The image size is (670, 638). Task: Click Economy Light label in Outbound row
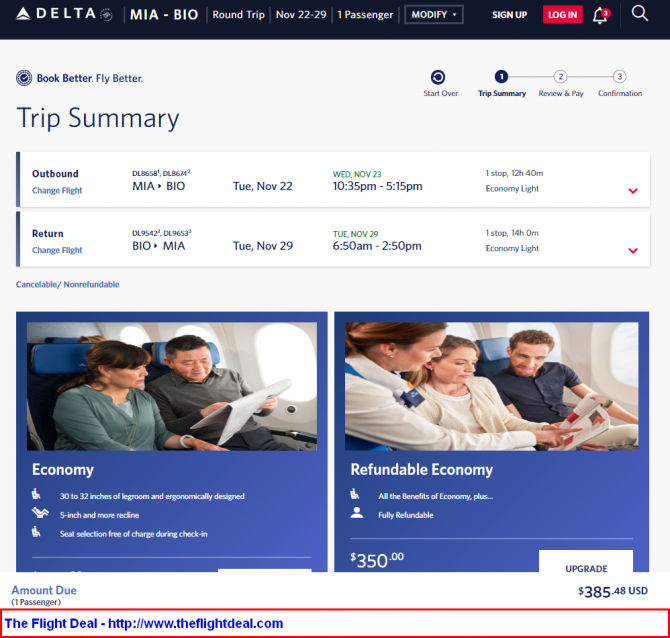(512, 188)
